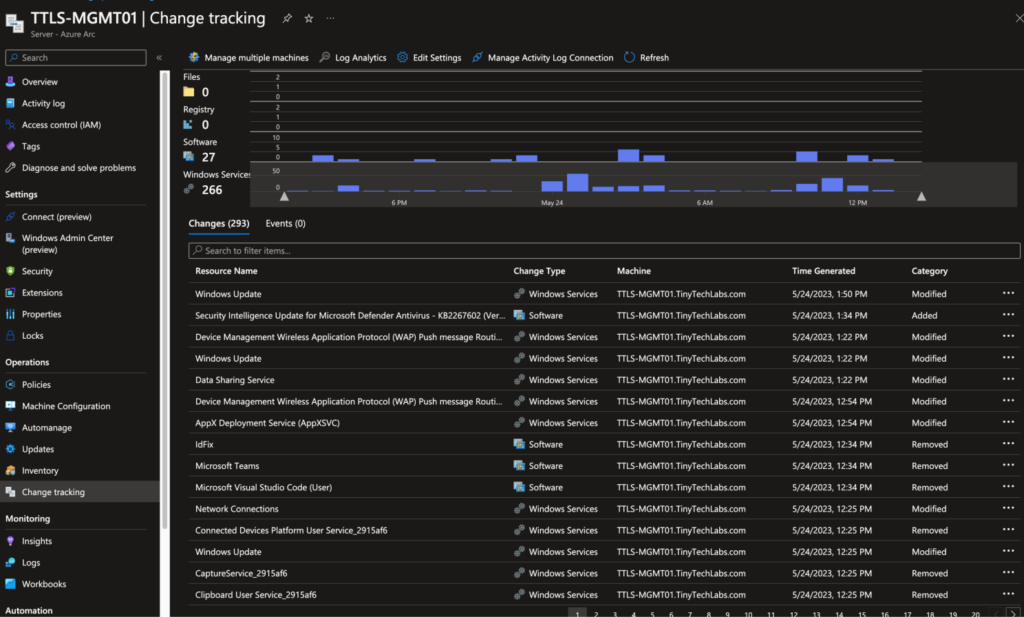The width and height of the screenshot is (1024, 617).
Task: Click the Tags icon in the sidebar
Action: 10,146
